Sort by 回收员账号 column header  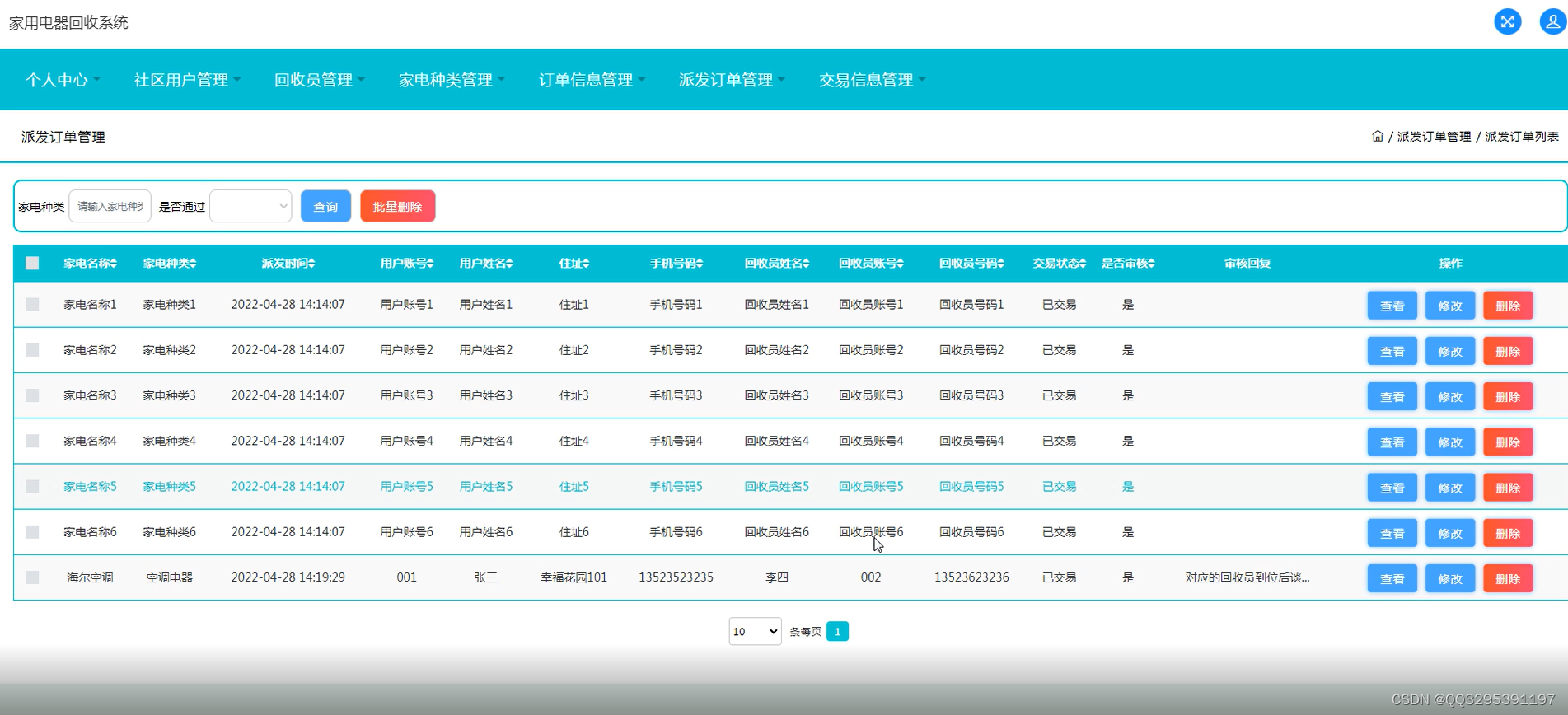click(x=871, y=264)
